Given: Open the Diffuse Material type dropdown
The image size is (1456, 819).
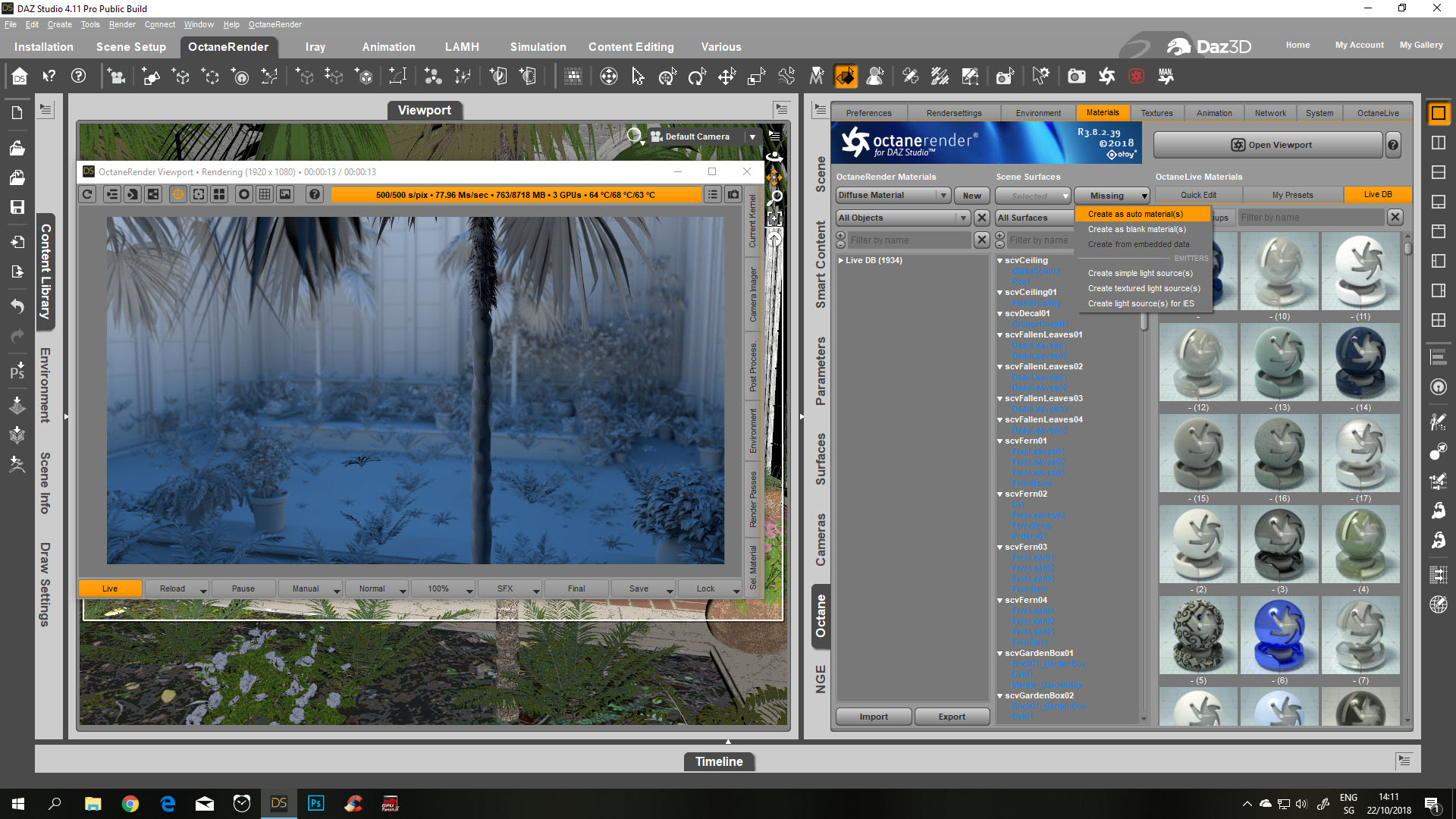Looking at the screenshot, I should click(x=893, y=195).
